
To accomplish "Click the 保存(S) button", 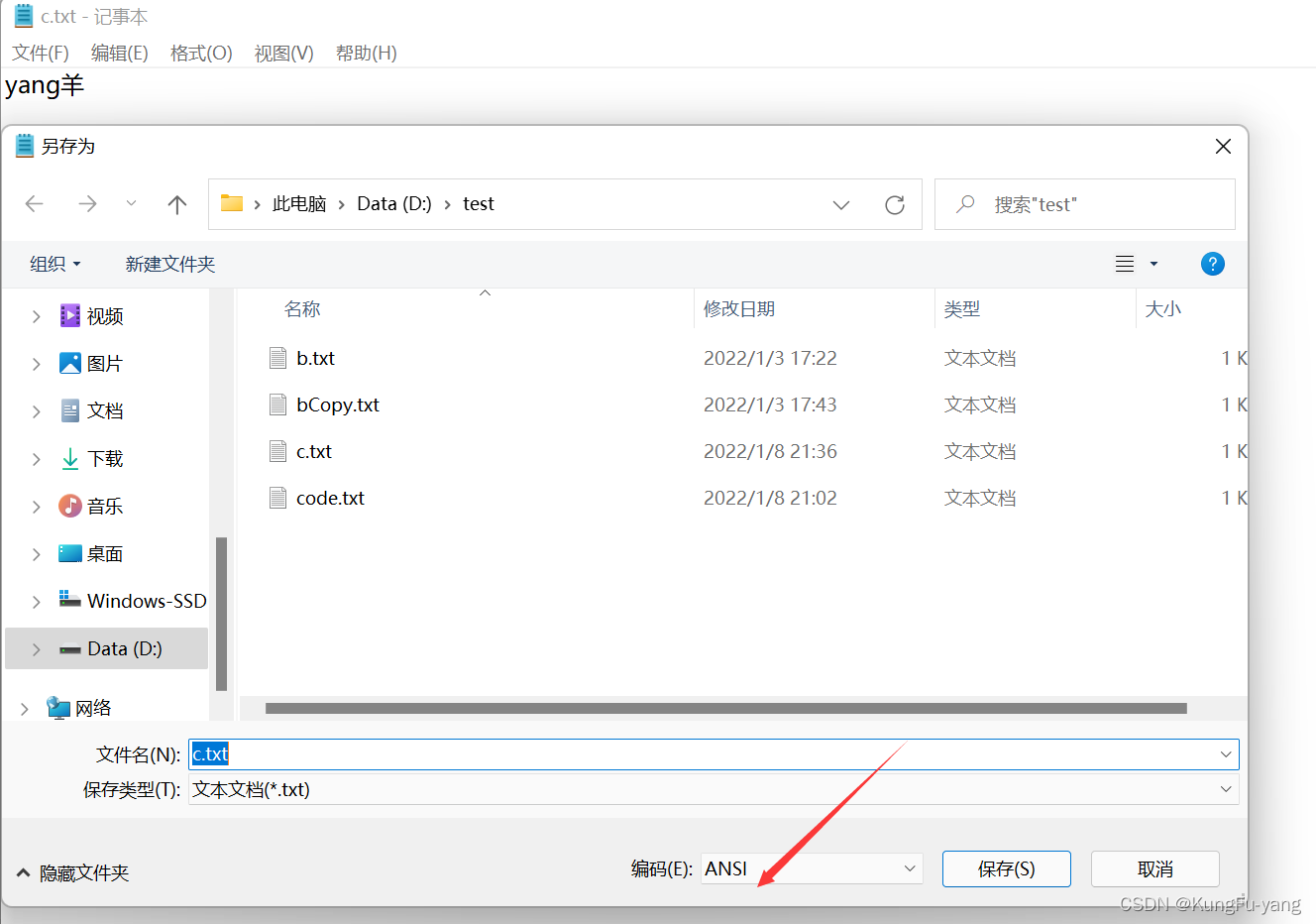I will 1007,869.
